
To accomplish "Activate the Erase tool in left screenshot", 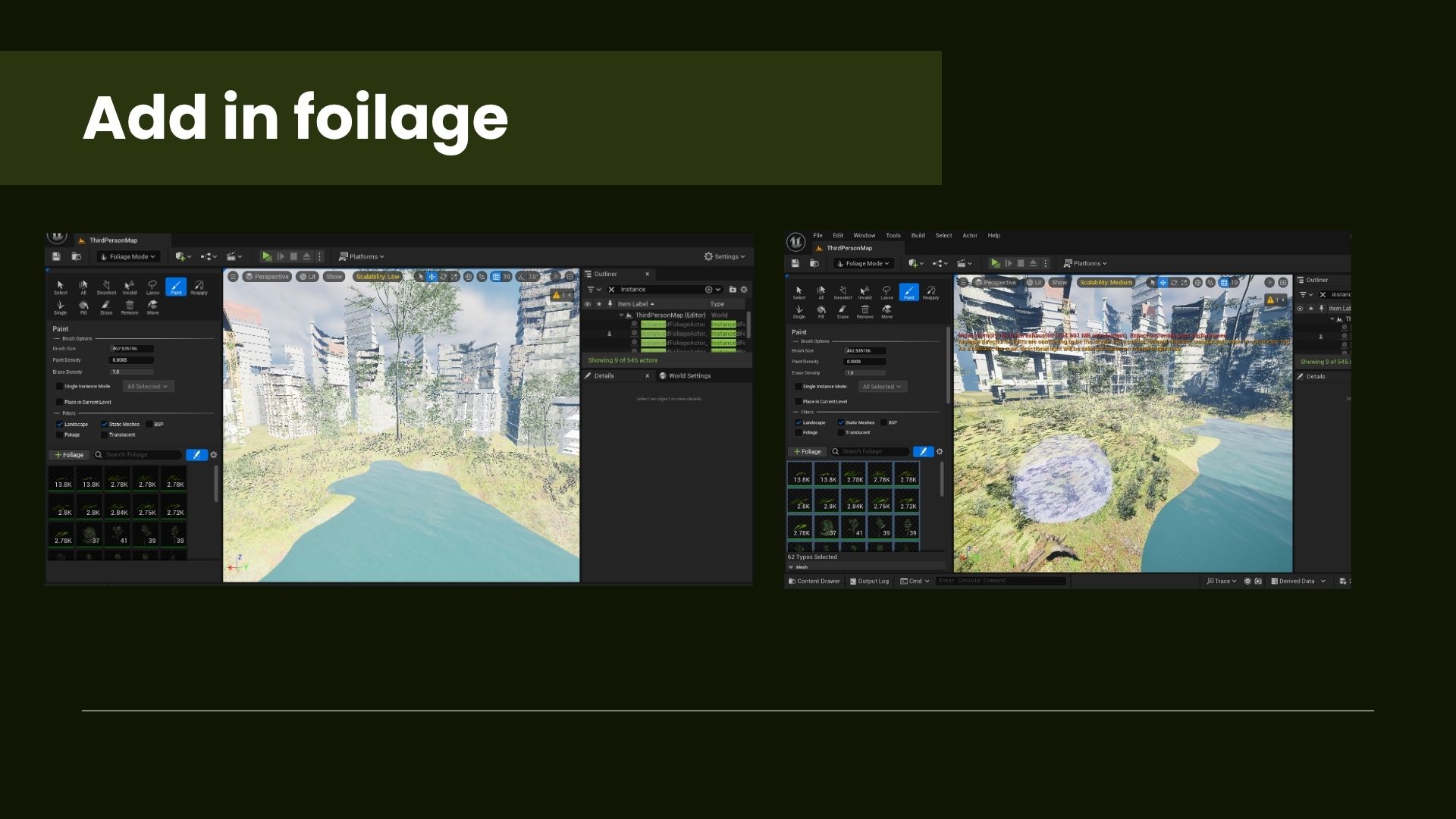I will pyautogui.click(x=106, y=307).
